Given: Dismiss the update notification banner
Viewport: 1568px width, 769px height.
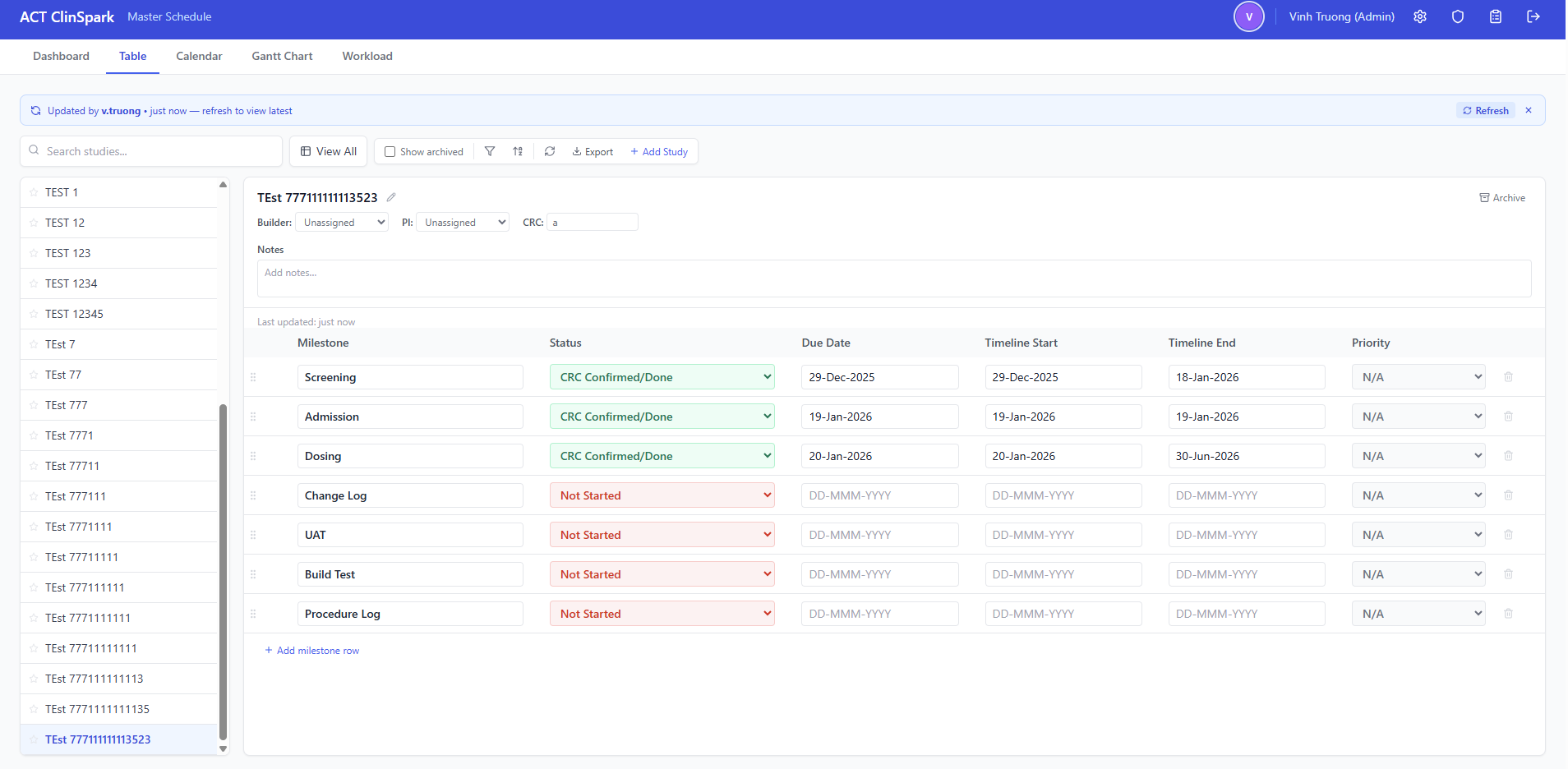Looking at the screenshot, I should click(1529, 110).
